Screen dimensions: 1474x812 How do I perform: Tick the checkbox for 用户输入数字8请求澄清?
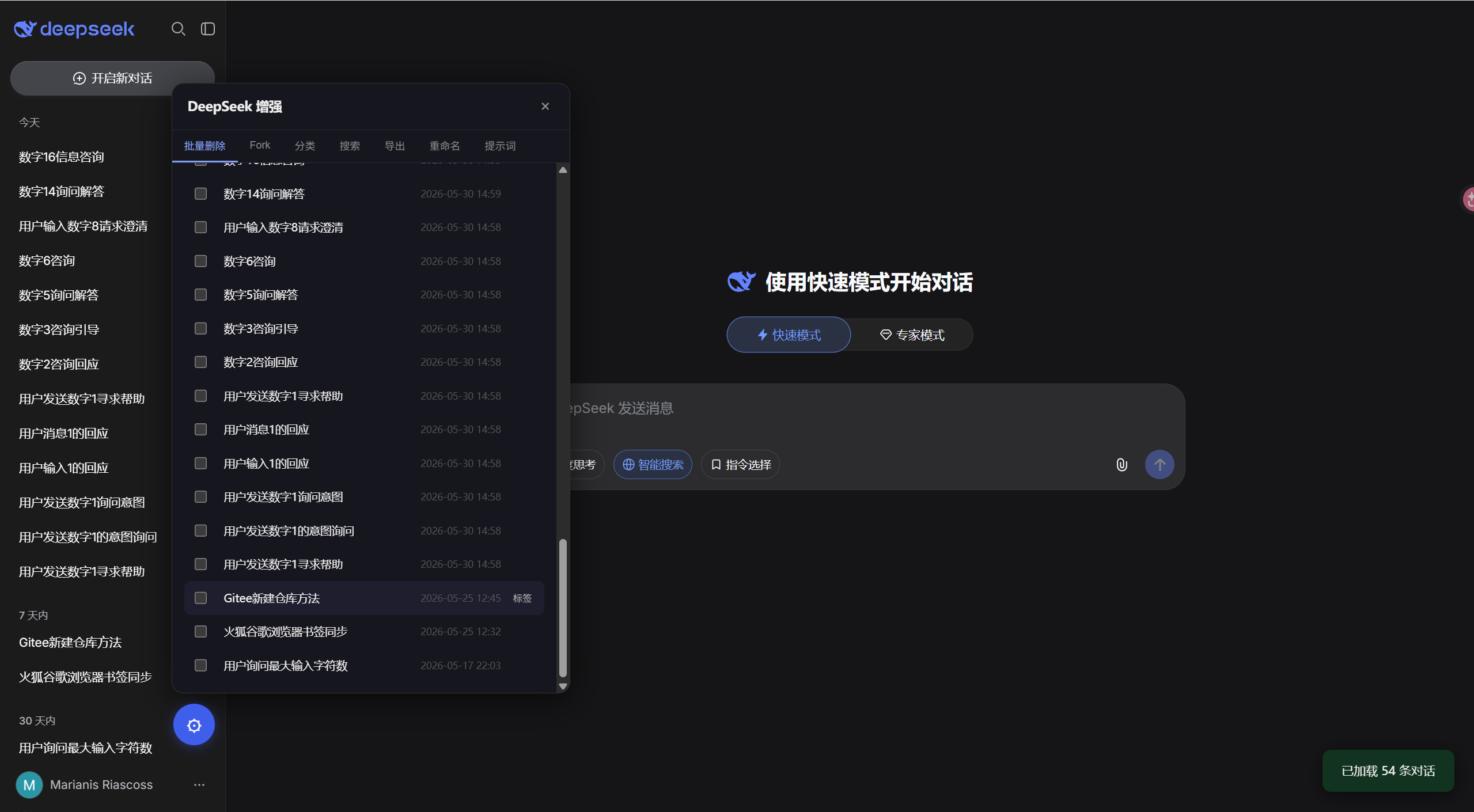[200, 227]
